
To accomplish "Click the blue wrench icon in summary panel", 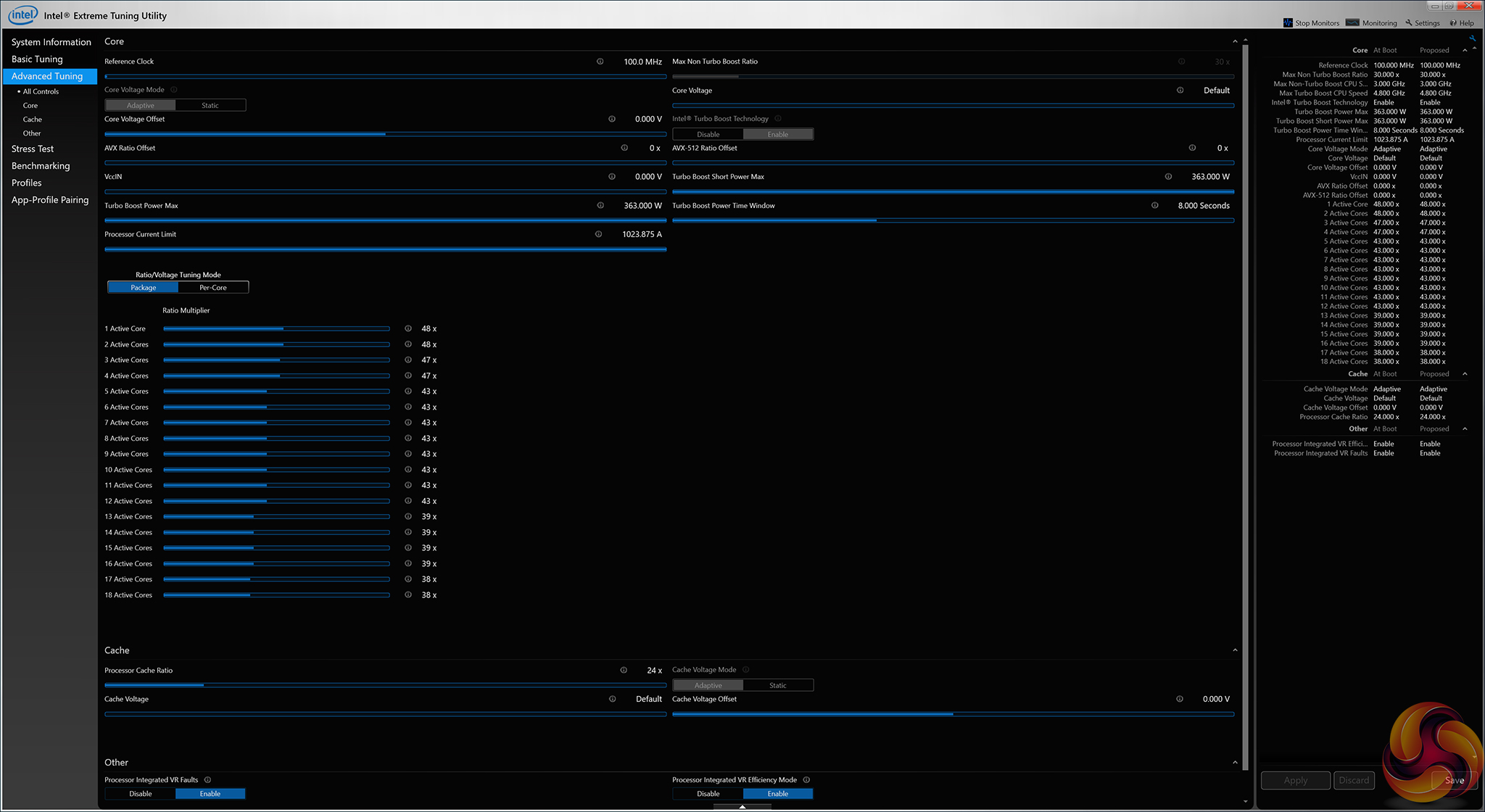I will pyautogui.click(x=1472, y=38).
